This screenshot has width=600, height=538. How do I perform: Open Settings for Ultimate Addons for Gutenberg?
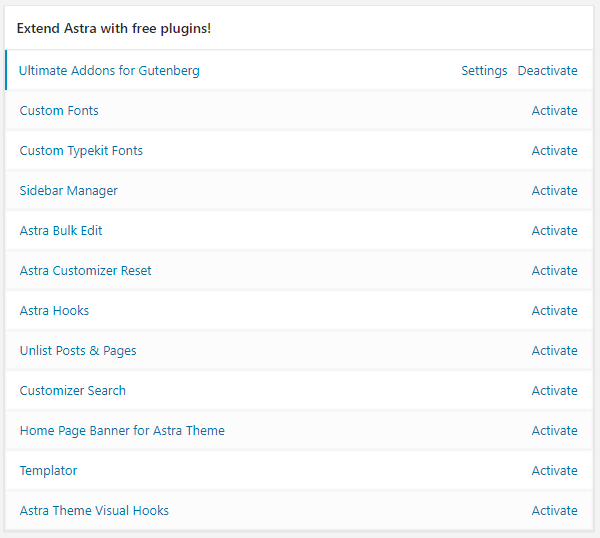pyautogui.click(x=484, y=71)
